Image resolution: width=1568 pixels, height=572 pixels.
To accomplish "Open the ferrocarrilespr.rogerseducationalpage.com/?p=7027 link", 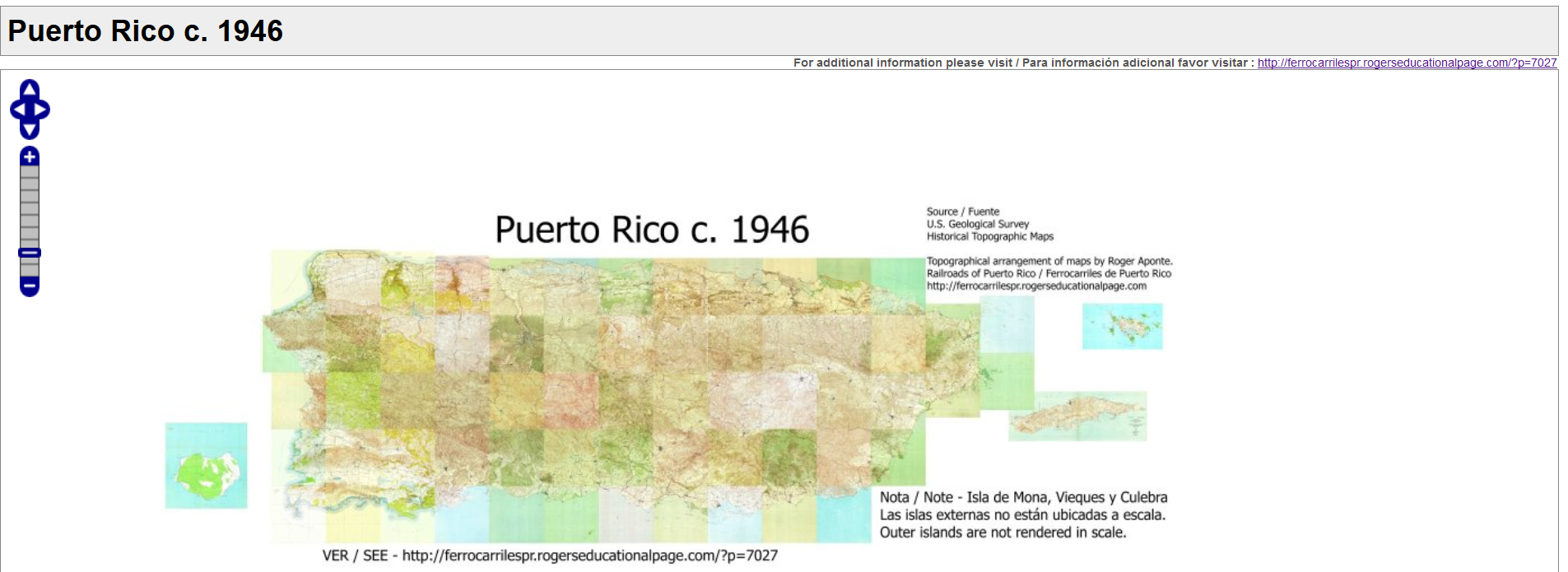I will coord(1407,63).
